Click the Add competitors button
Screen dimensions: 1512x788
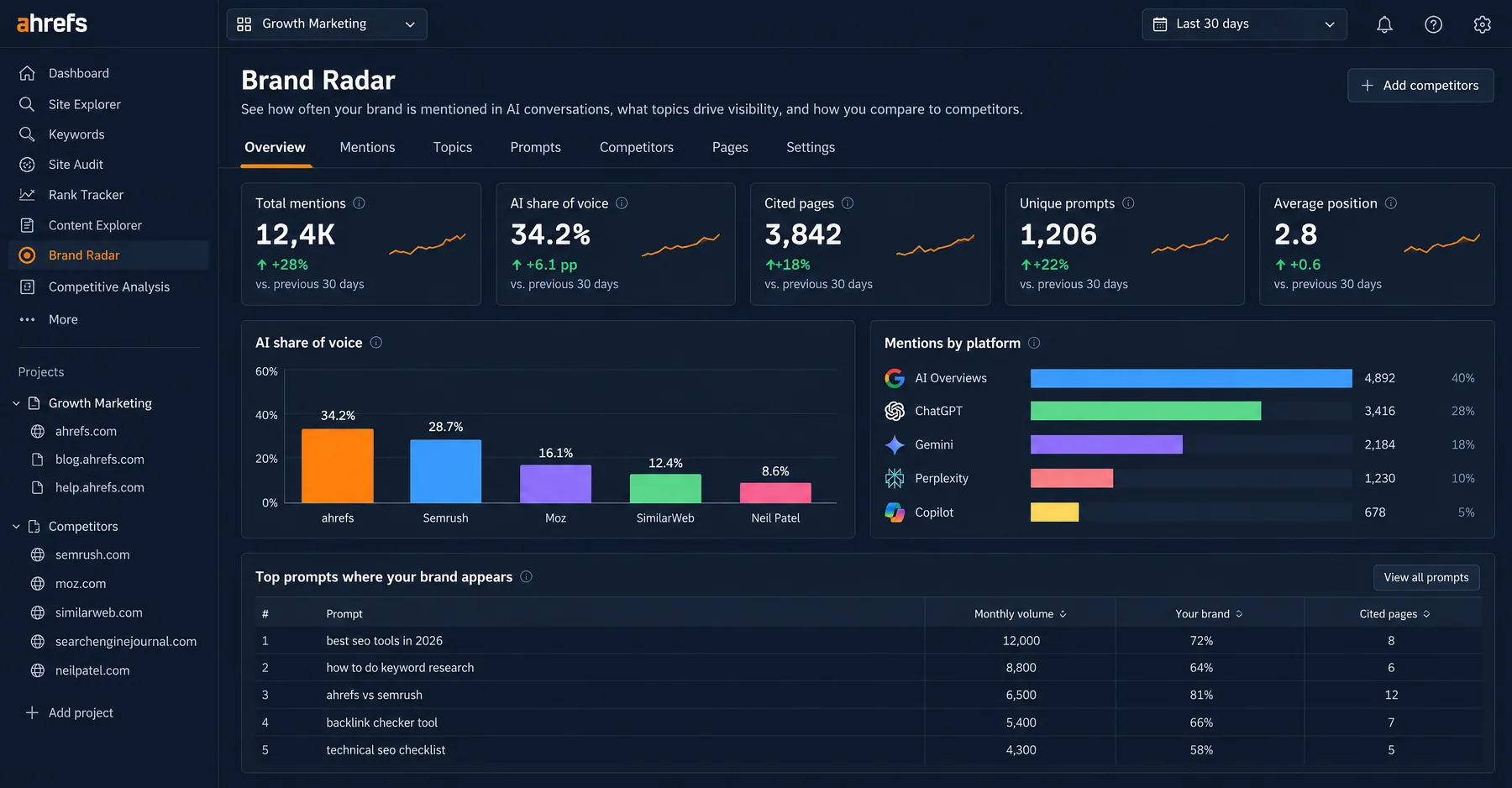click(1420, 86)
